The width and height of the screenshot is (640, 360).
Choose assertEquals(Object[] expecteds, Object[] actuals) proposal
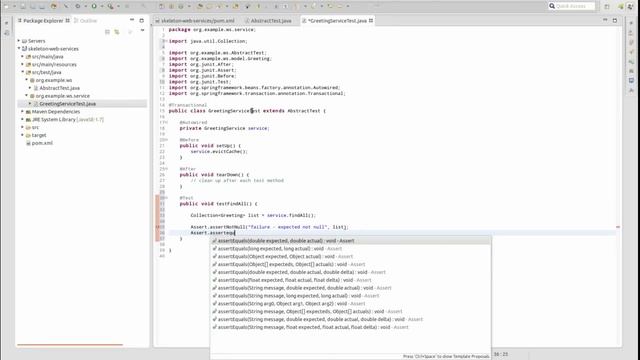pyautogui.click(x=351, y=264)
